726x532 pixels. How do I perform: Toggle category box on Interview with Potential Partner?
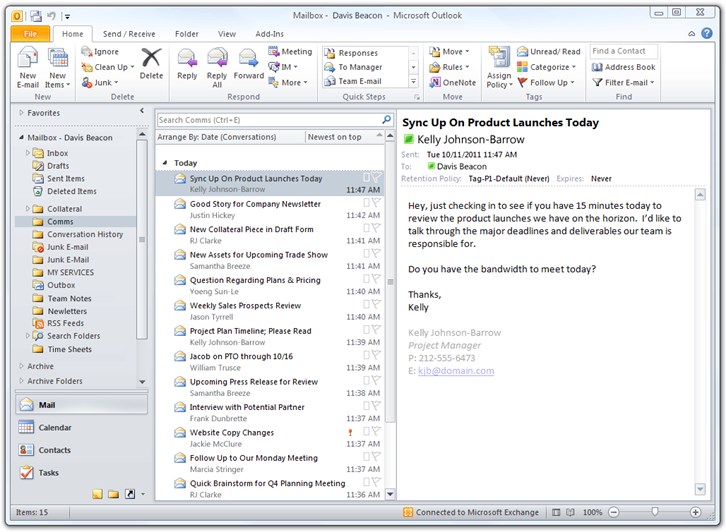pos(366,406)
